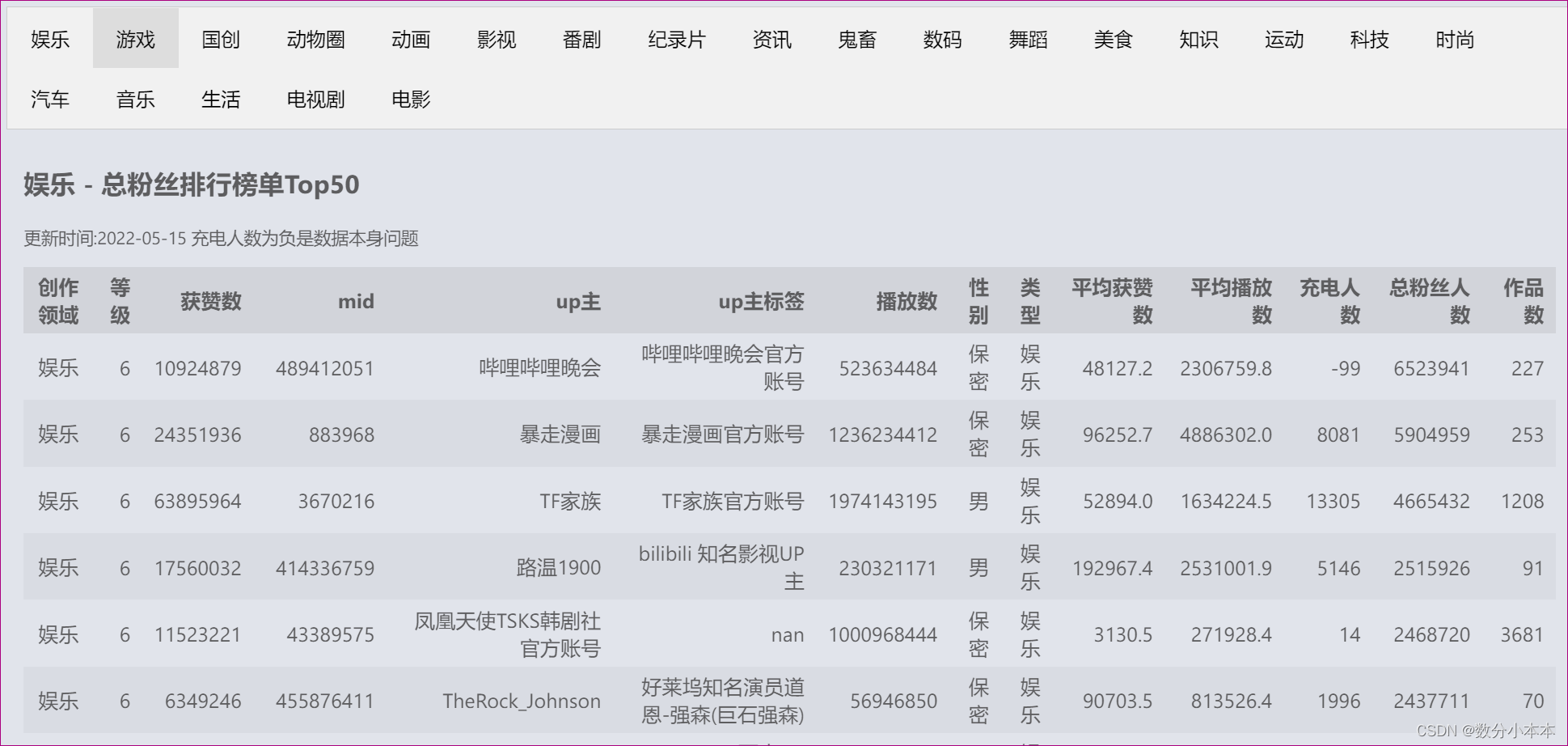Click the up主 cell 暴走漫画
Image resolution: width=1568 pixels, height=746 pixels.
560,434
